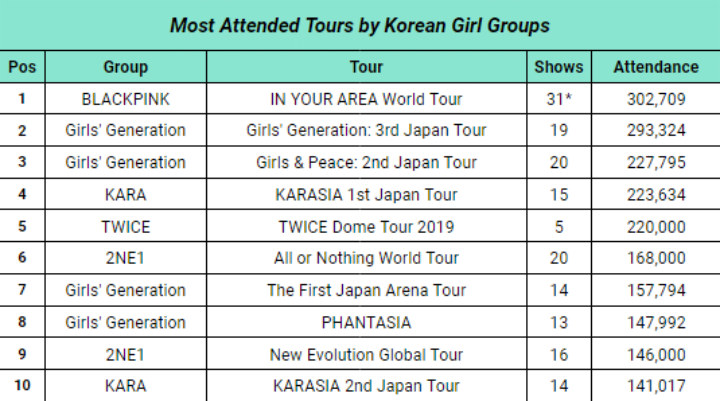Image resolution: width=720 pixels, height=401 pixels.
Task: Select the Pos column header
Action: pos(22,67)
